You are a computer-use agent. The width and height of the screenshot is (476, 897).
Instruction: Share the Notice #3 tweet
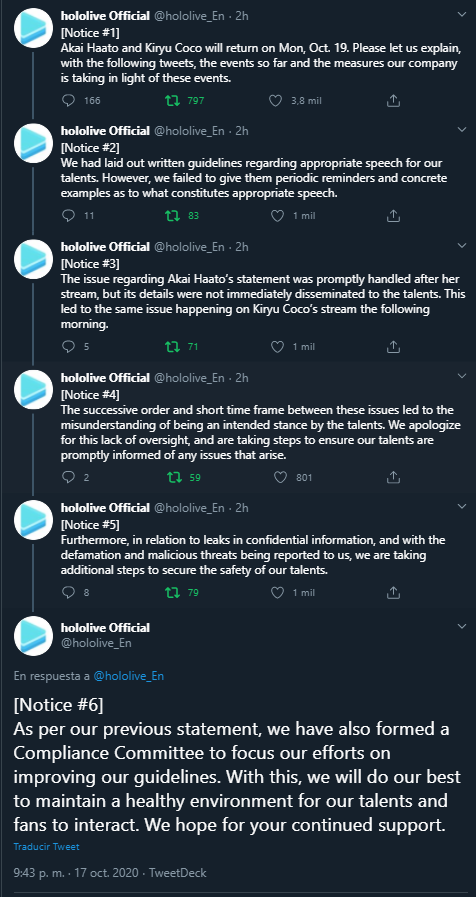393,346
